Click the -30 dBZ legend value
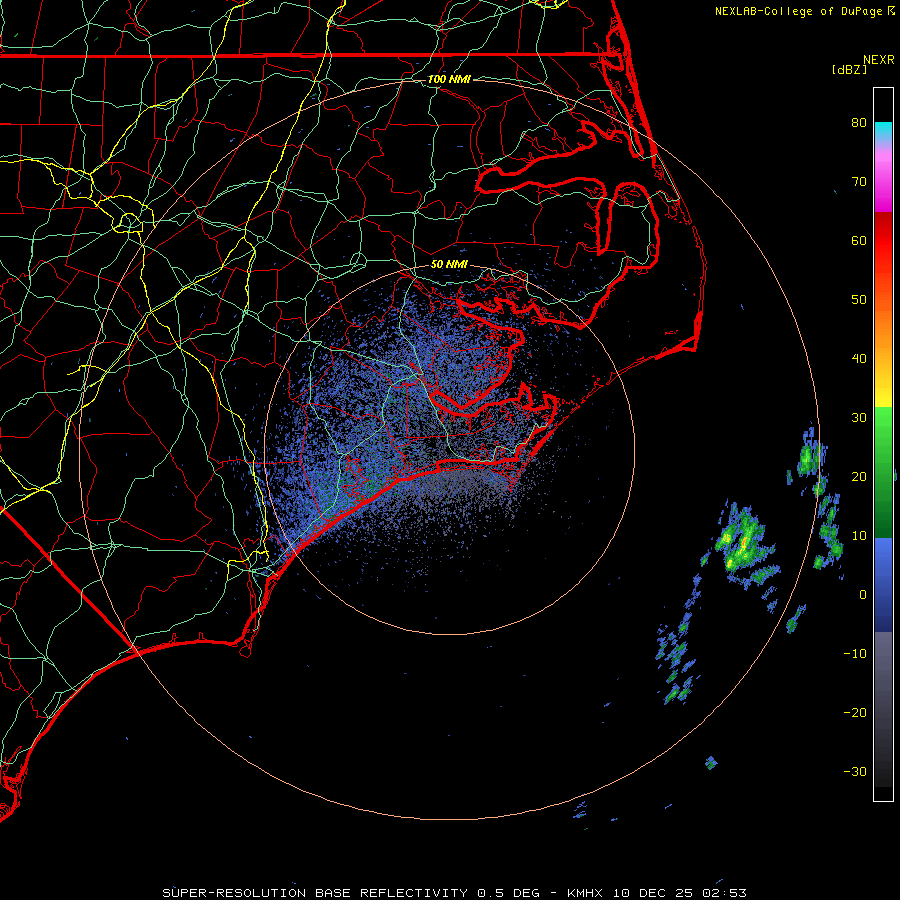This screenshot has height=900, width=900. tap(855, 771)
